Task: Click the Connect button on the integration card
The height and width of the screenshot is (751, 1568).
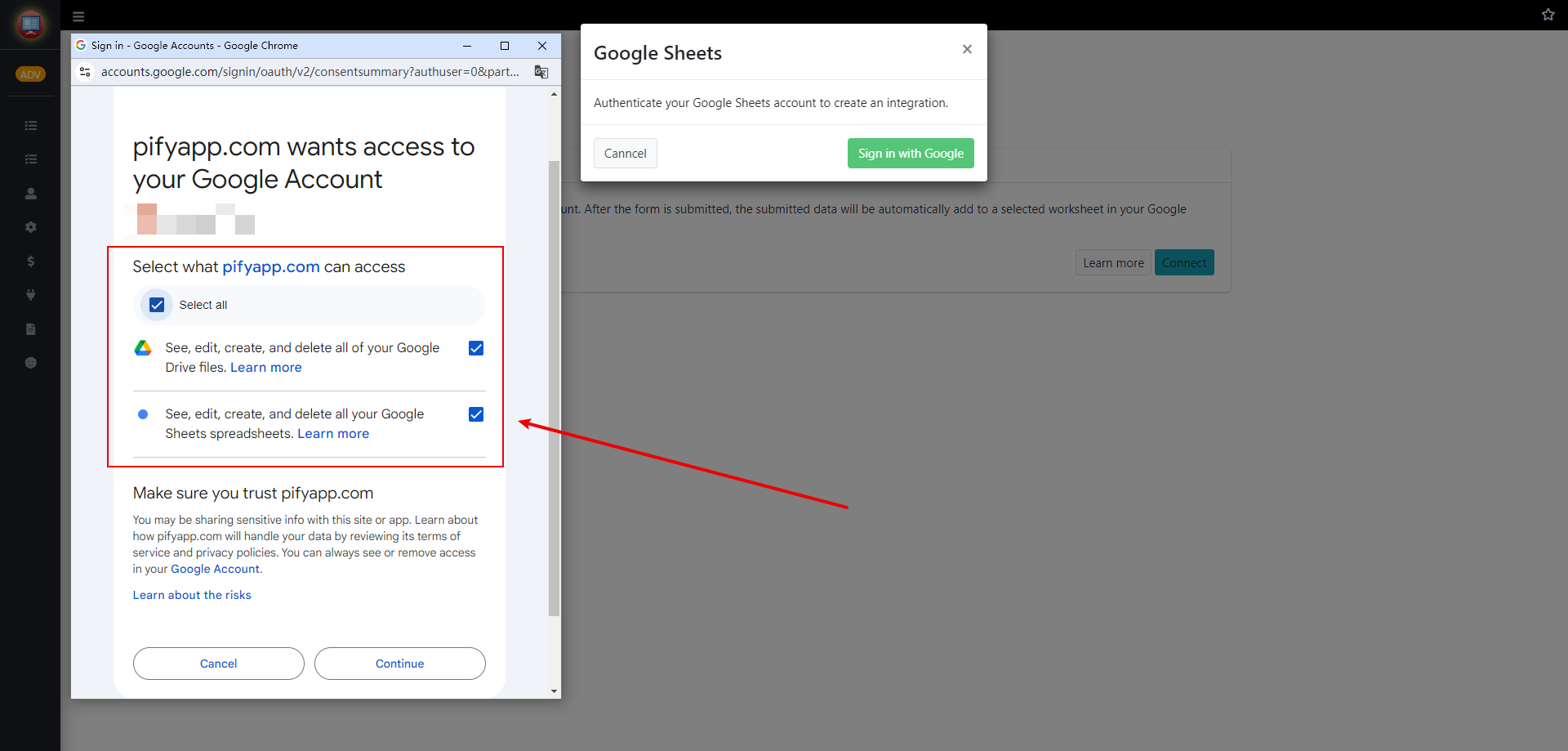Action: (1184, 263)
